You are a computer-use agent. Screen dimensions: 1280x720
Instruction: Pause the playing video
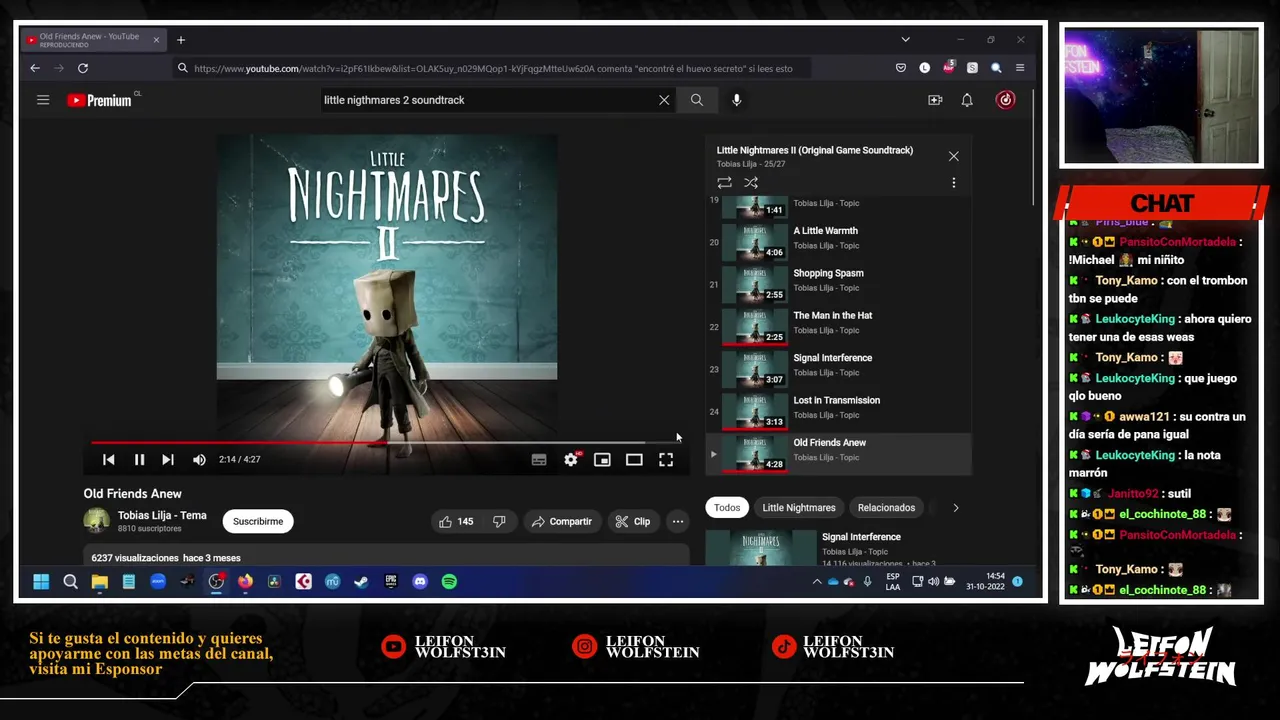(139, 460)
